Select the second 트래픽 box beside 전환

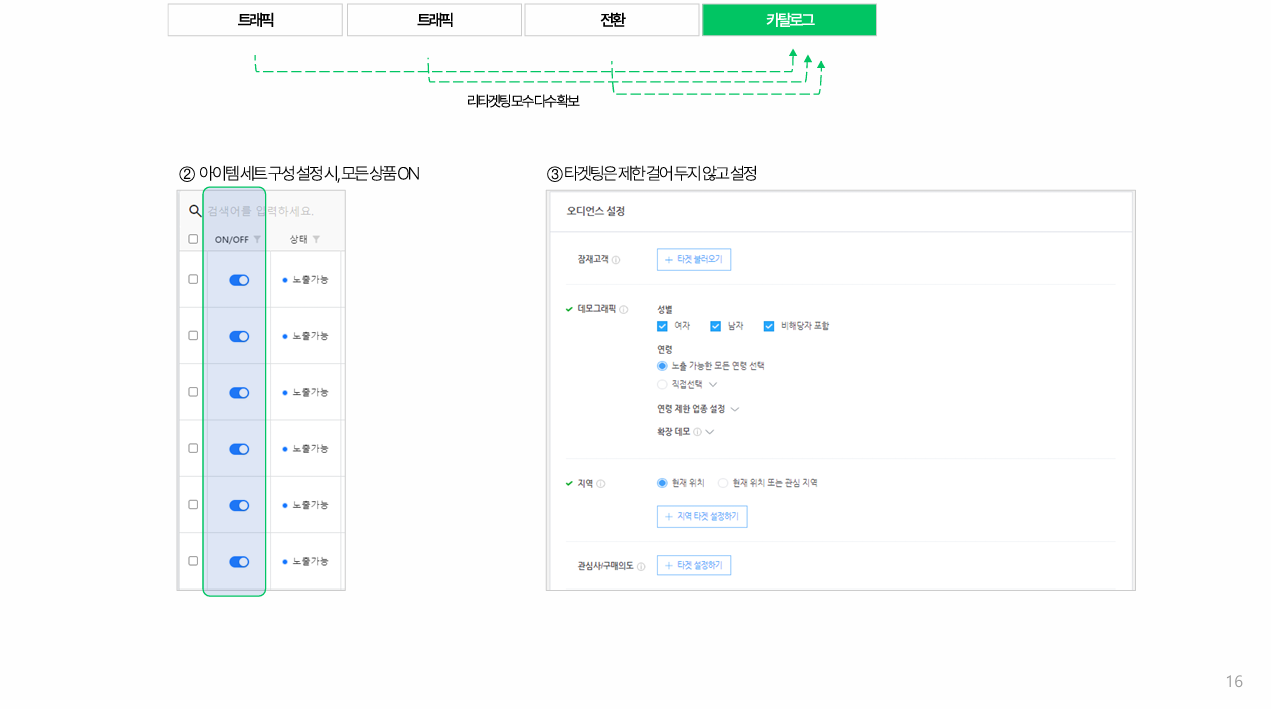[x=434, y=19]
